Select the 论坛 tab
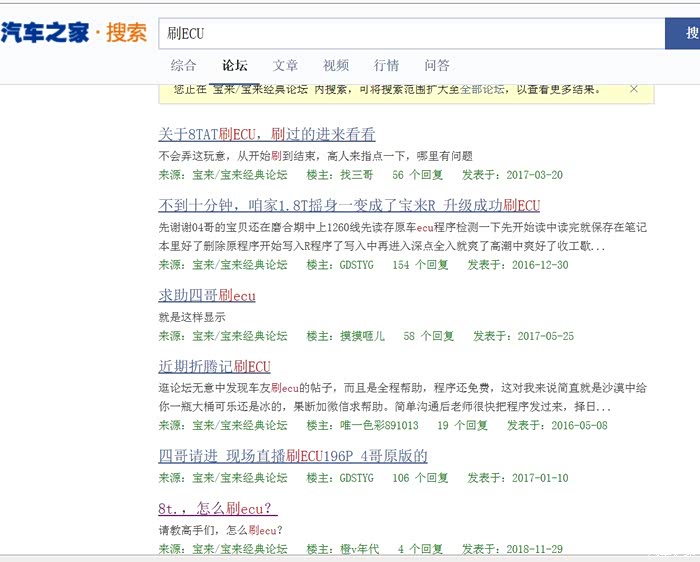This screenshot has height=562, width=700. (235, 65)
